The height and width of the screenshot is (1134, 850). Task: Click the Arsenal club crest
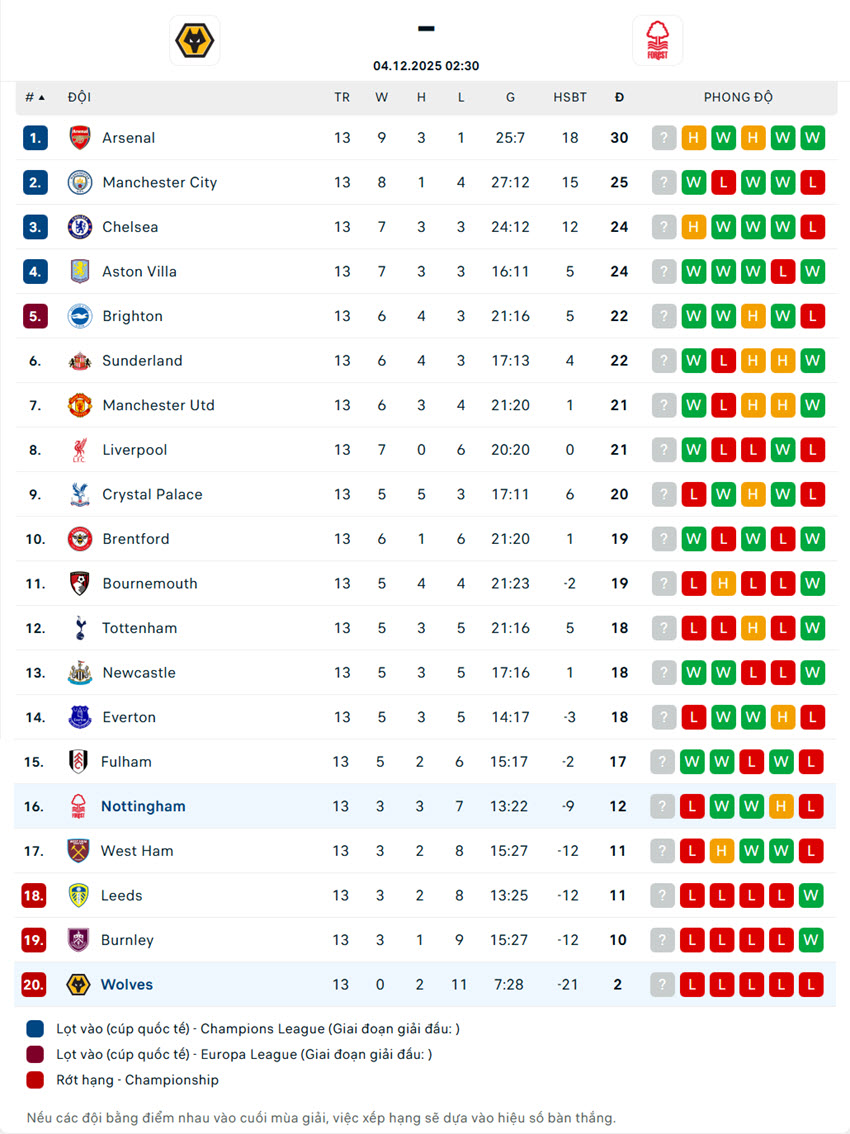coord(80,138)
